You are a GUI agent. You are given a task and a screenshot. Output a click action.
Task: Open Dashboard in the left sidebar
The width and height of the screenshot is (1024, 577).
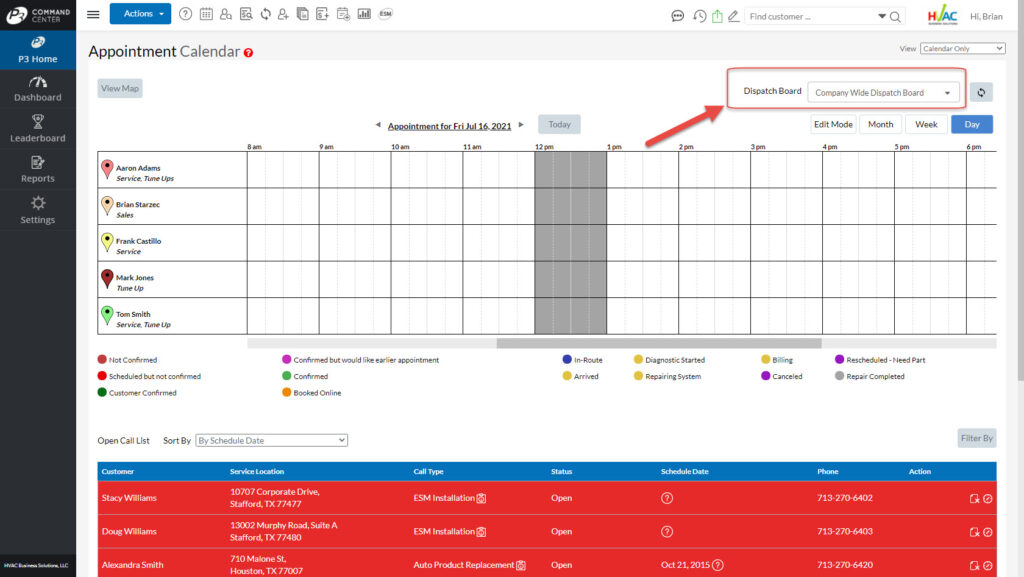point(38,89)
